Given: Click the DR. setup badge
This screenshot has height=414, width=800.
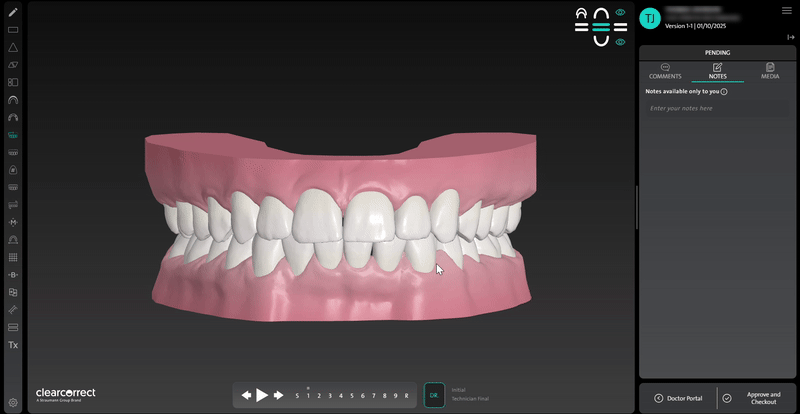Looking at the screenshot, I should pyautogui.click(x=434, y=395).
